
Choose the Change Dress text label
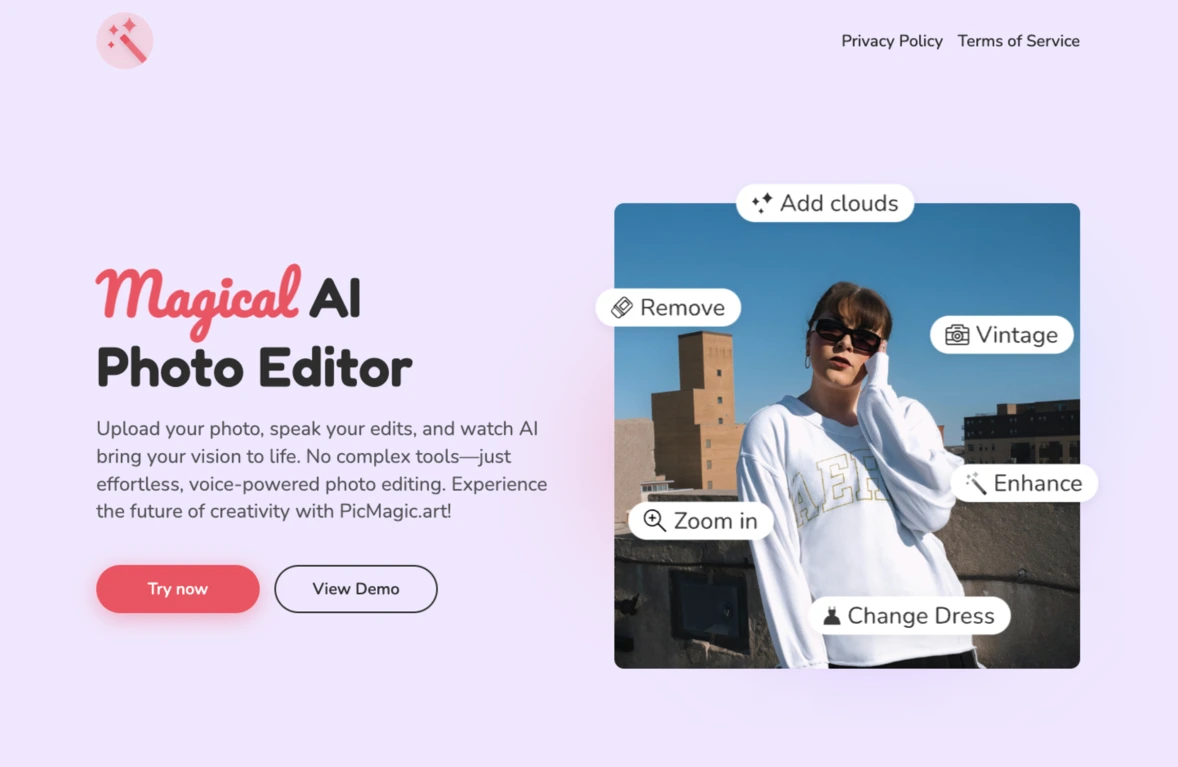[920, 616]
